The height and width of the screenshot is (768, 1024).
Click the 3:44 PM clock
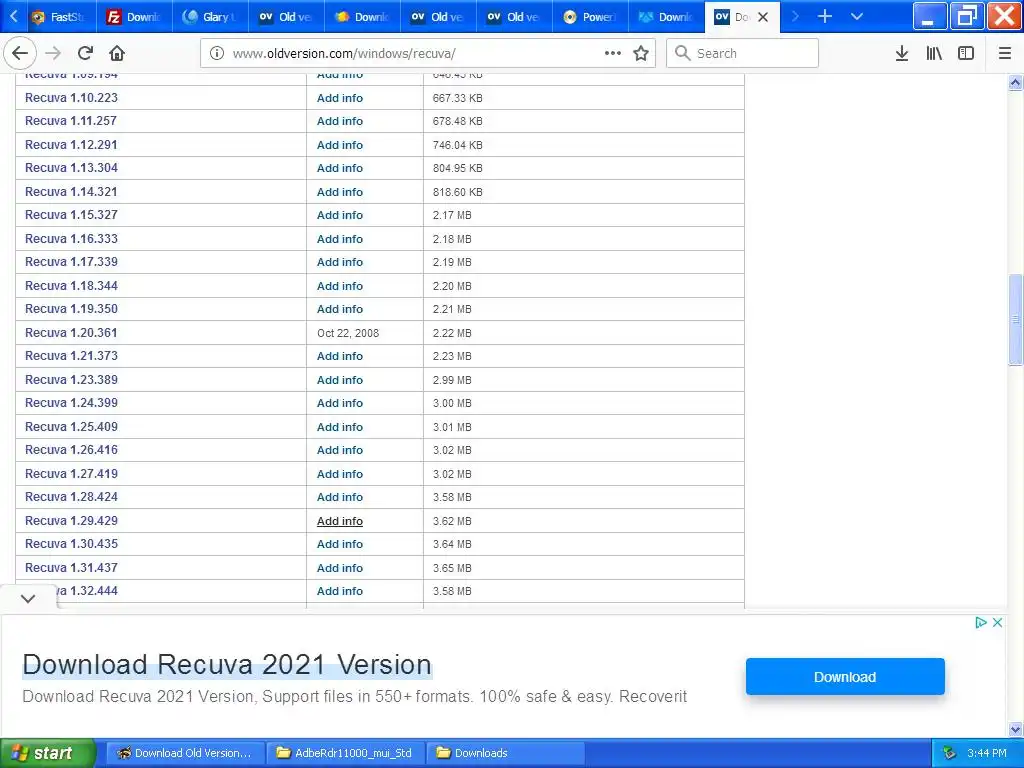(987, 754)
